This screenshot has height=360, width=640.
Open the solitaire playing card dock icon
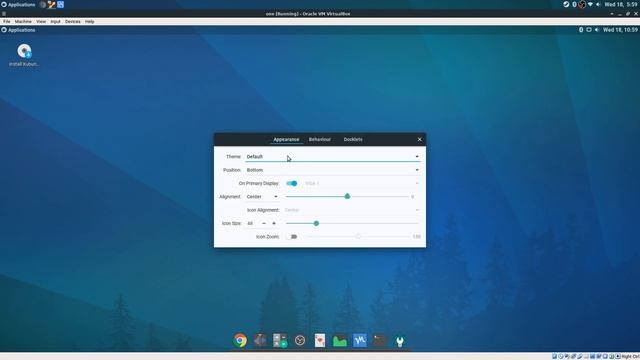[320, 340]
